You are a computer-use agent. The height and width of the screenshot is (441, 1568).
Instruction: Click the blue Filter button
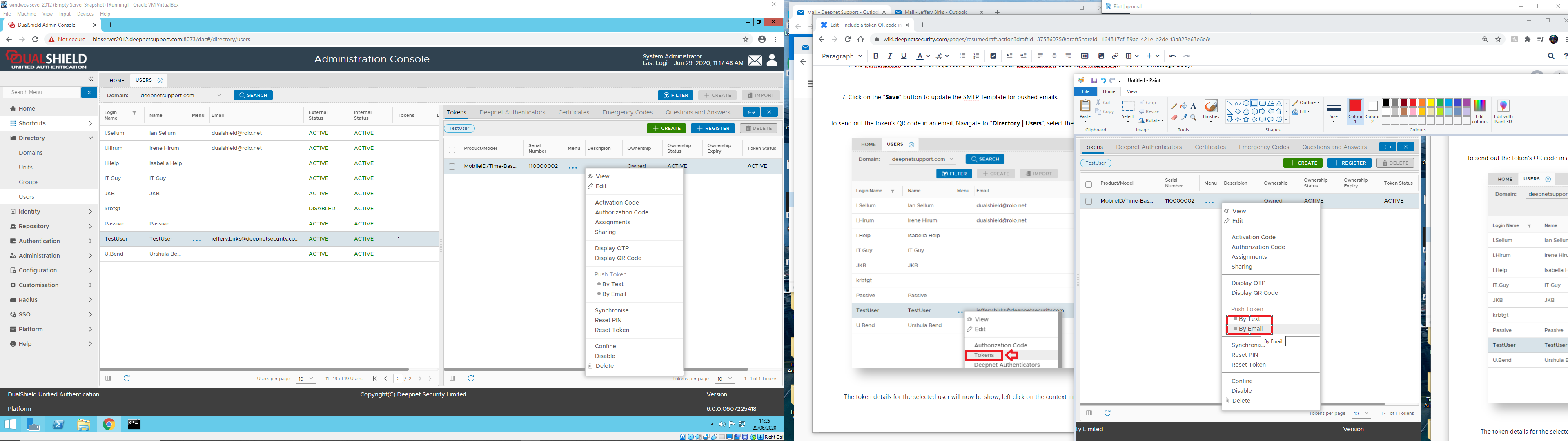675,96
